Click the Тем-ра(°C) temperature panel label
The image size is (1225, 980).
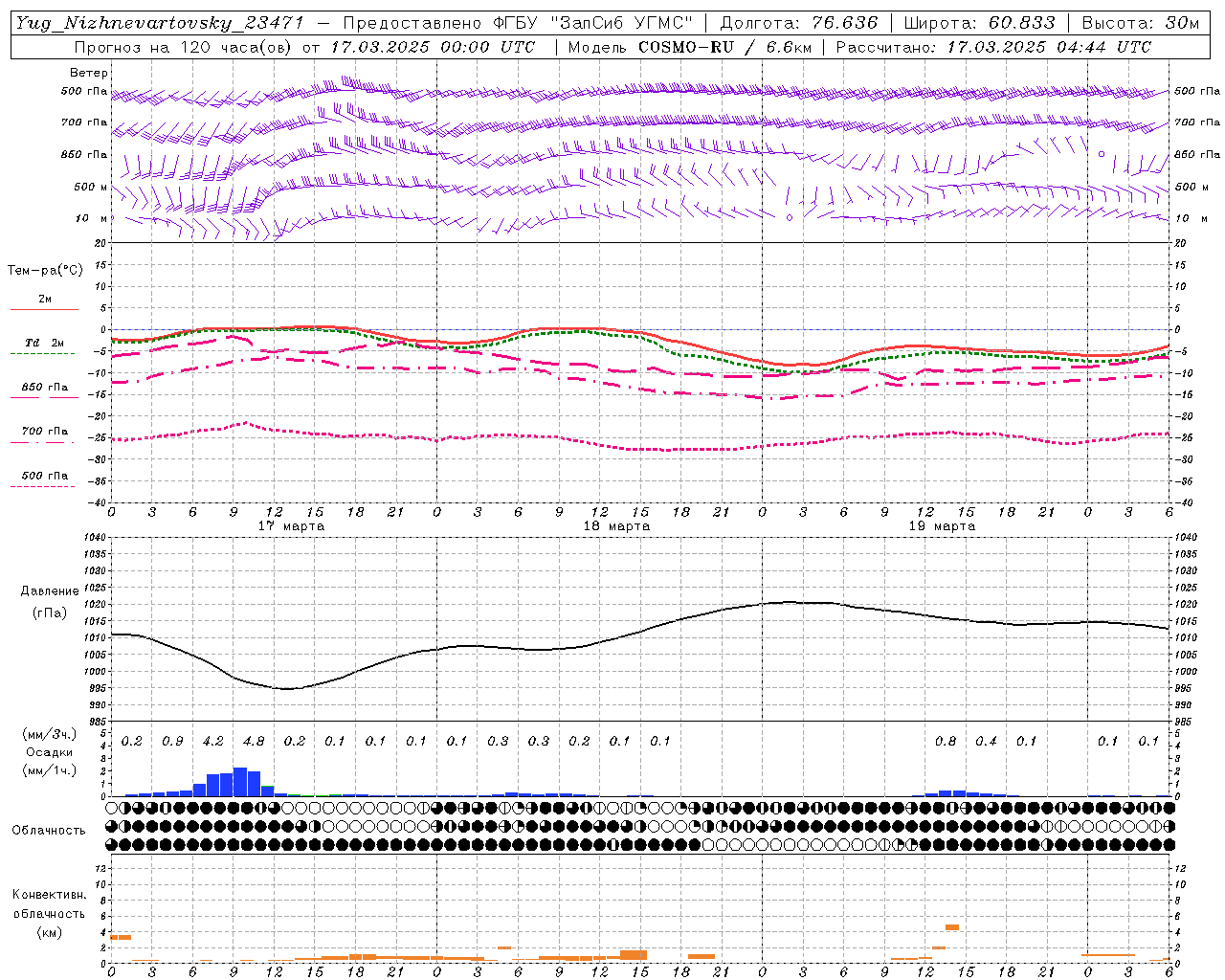(x=46, y=271)
